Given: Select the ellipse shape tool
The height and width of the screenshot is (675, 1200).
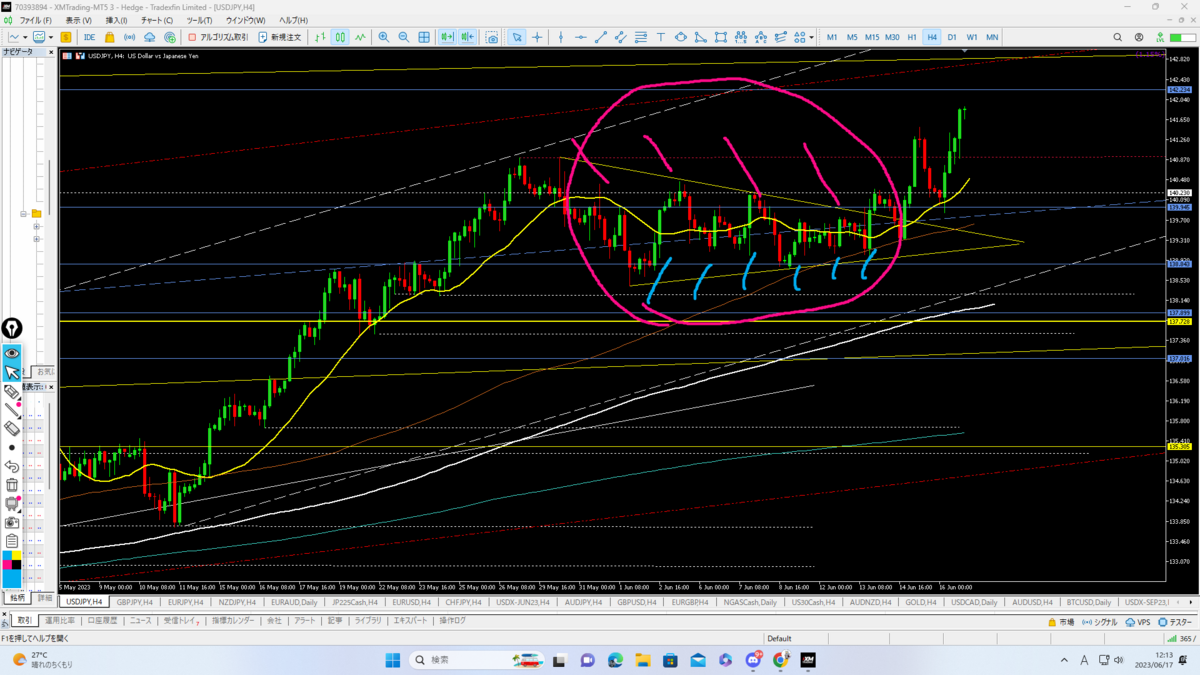Looking at the screenshot, I should coord(681,37).
